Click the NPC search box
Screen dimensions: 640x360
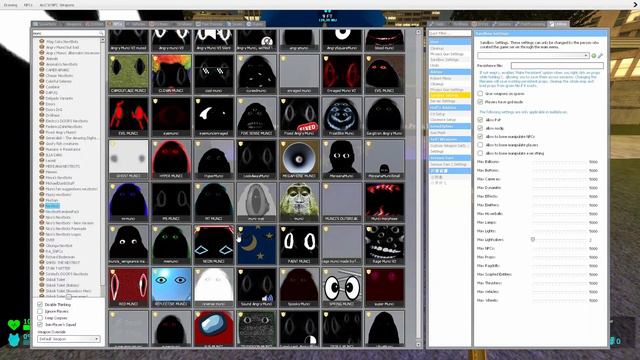tap(69, 33)
